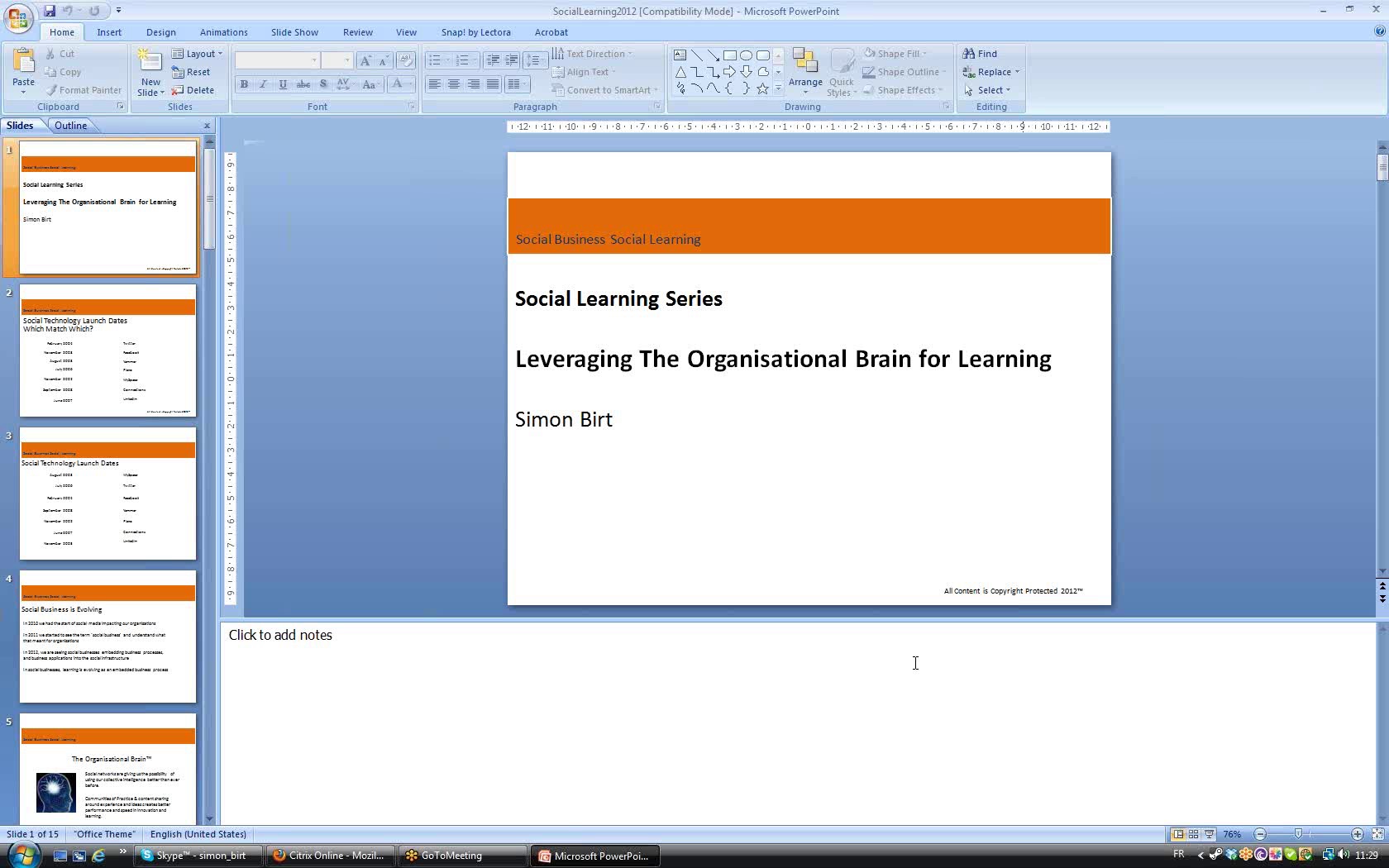1389x868 pixels.
Task: Open the line spacing dropdown
Action: coord(536,60)
